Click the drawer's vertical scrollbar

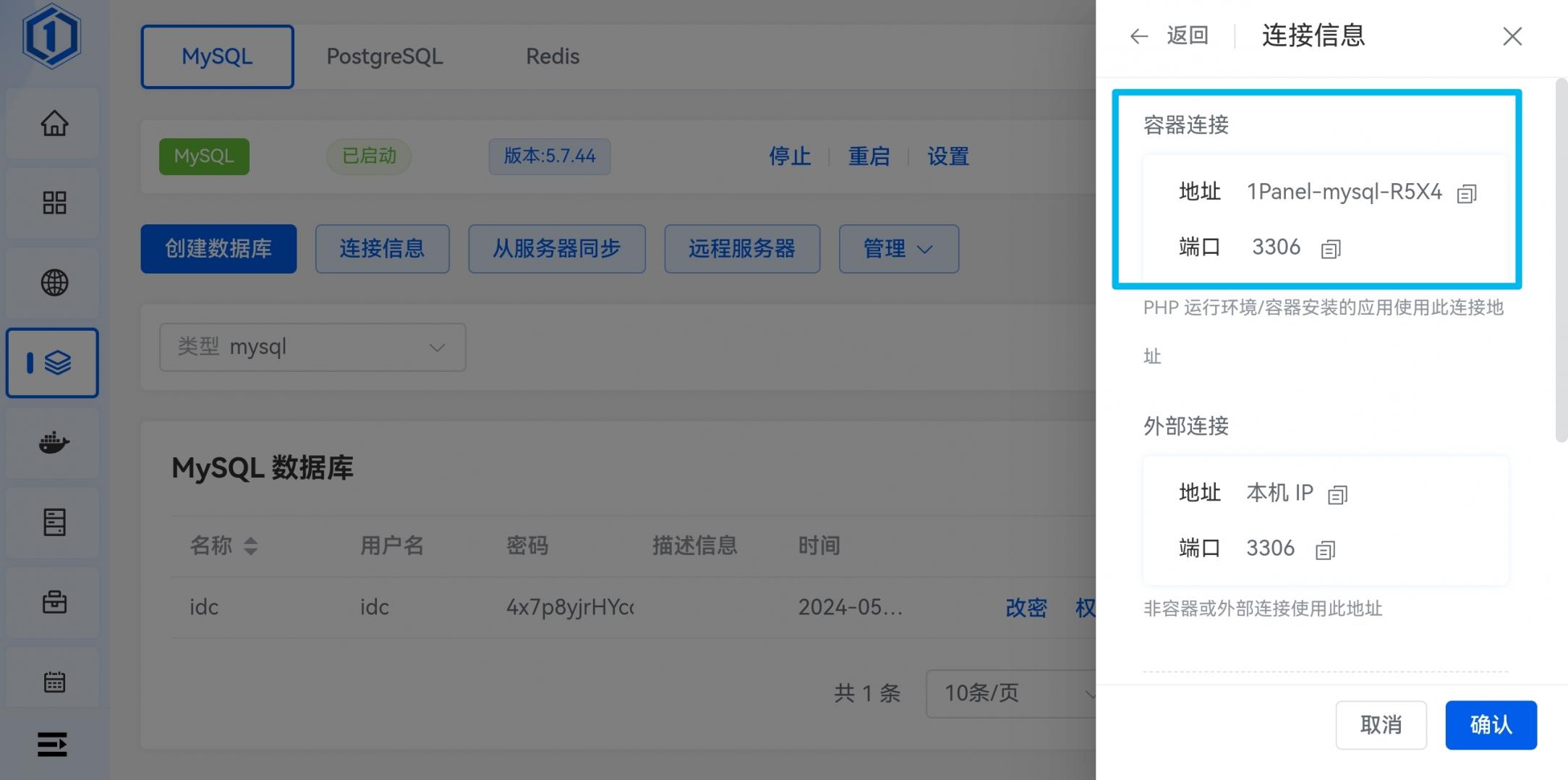pos(1561,260)
